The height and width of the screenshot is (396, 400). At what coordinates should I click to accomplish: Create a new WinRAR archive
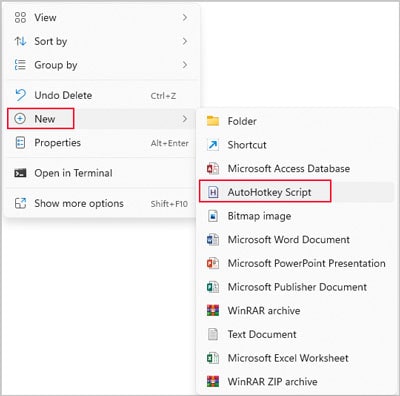click(296, 311)
